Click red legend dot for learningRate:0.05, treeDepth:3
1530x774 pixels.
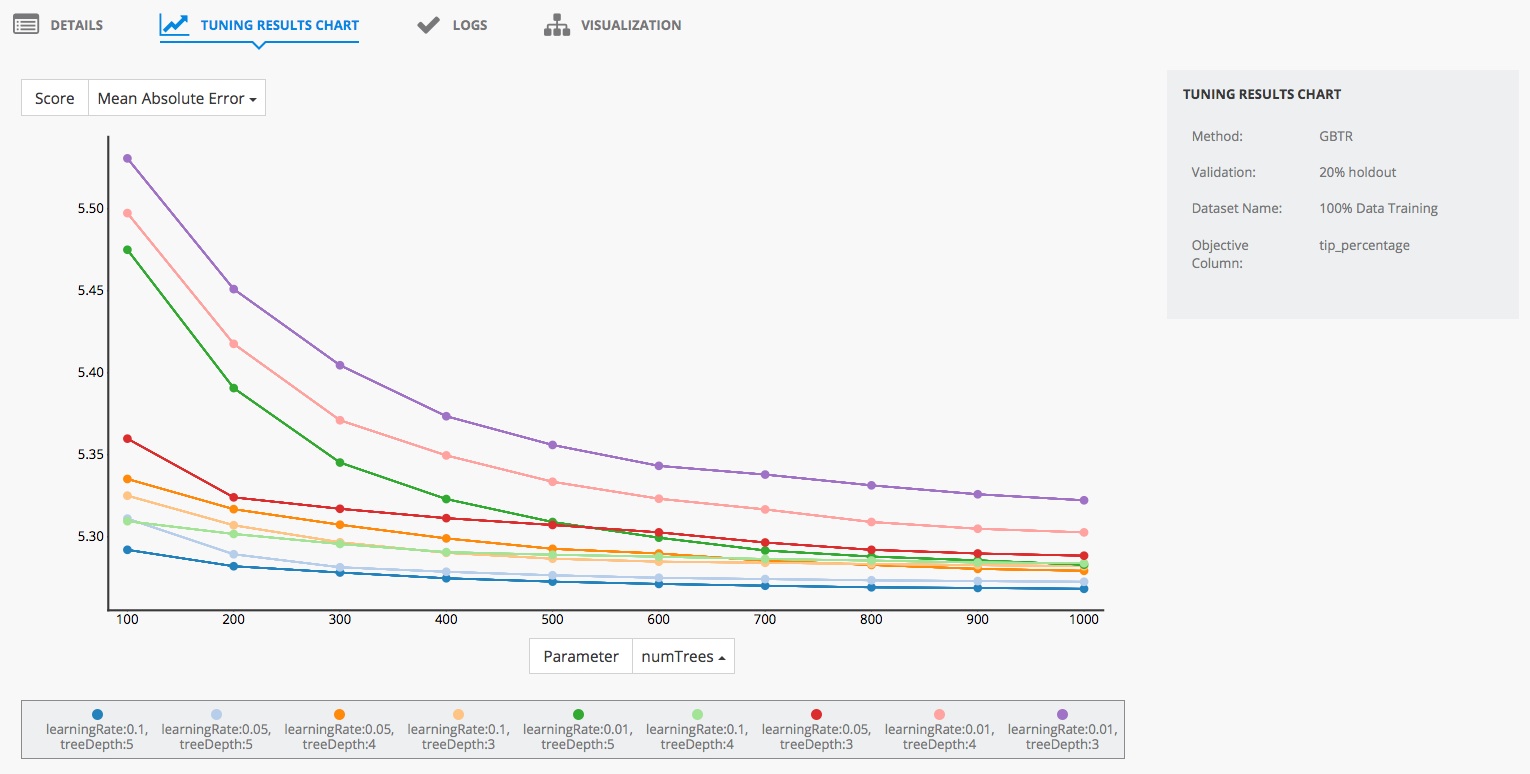point(817,714)
